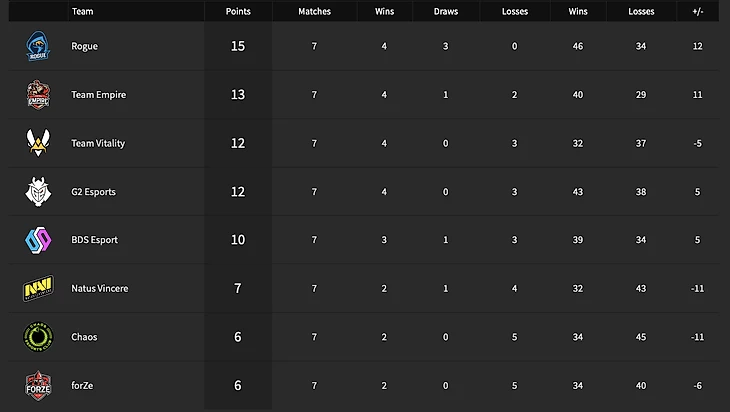
Task: Select Rogue's 15 points cell
Action: pos(238,46)
